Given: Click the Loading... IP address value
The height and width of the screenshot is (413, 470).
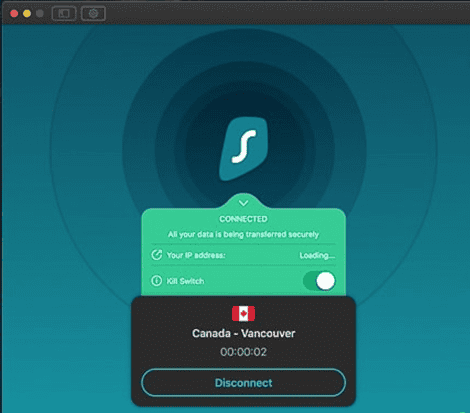Looking at the screenshot, I should coord(317,255).
